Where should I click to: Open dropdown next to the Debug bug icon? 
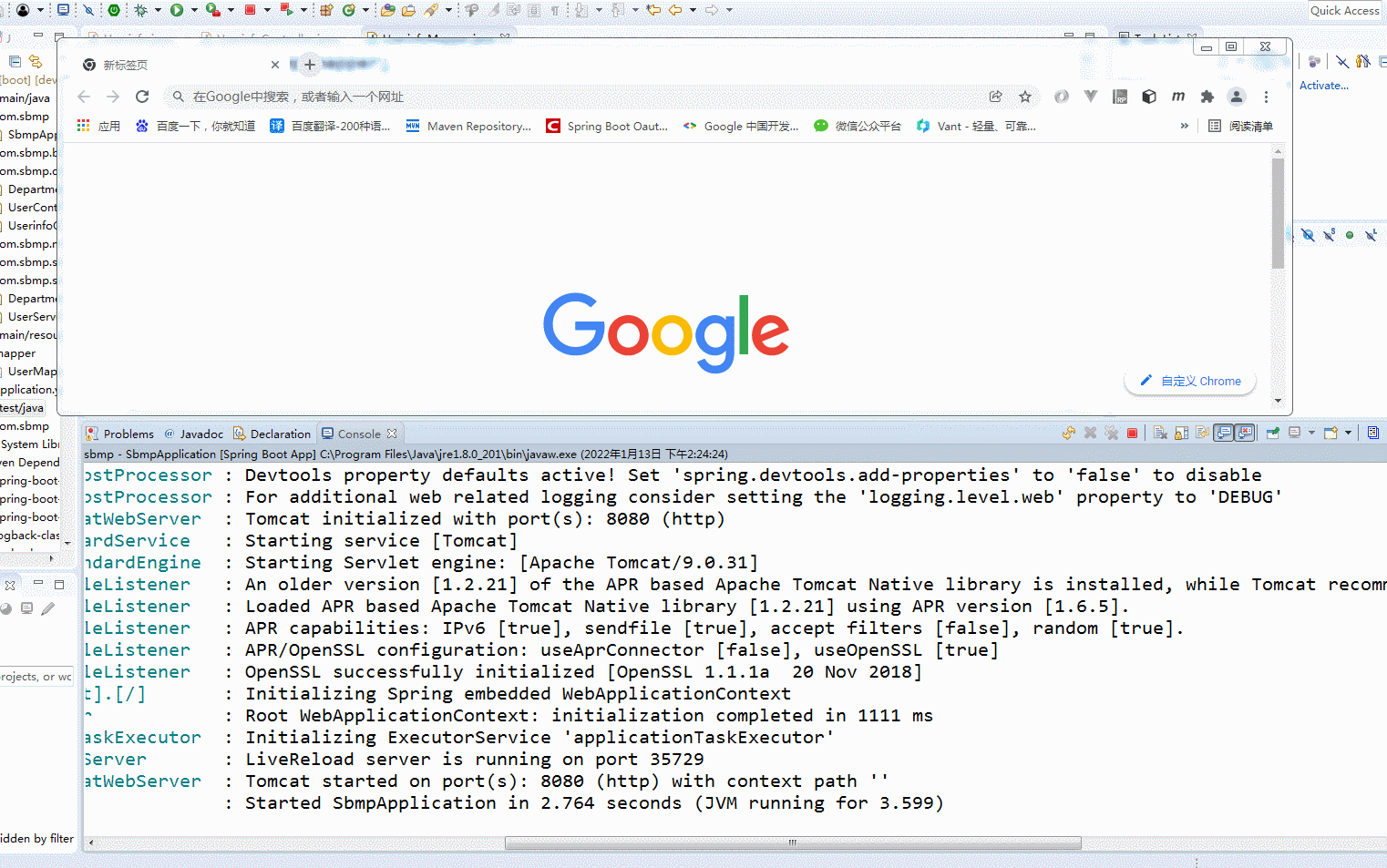click(158, 10)
